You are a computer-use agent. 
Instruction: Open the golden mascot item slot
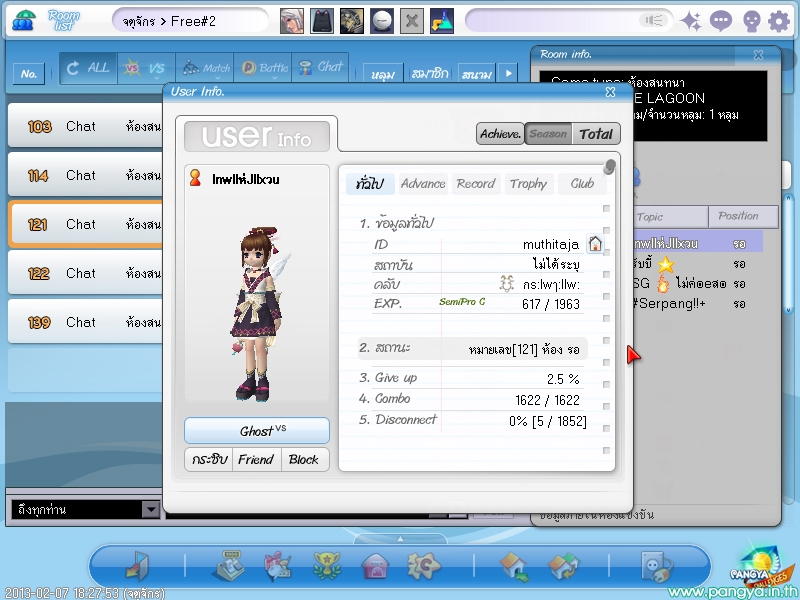[x=352, y=21]
